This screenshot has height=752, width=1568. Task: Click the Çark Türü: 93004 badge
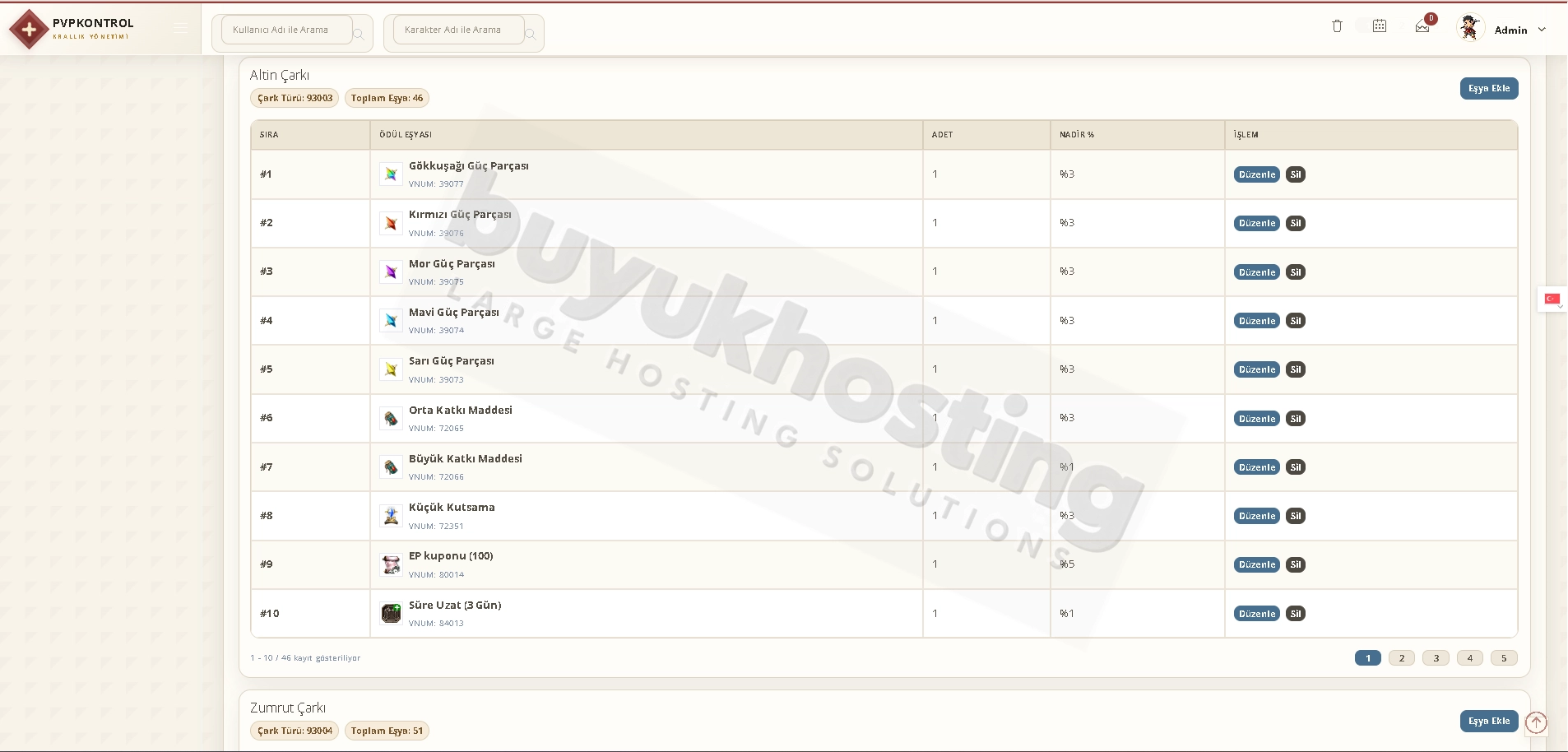[x=295, y=731]
